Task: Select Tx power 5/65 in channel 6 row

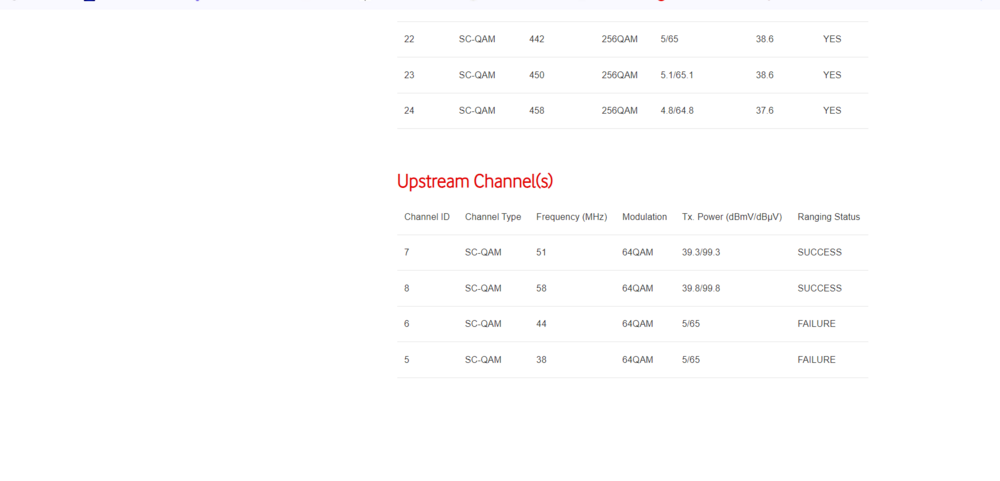Action: [x=691, y=324]
